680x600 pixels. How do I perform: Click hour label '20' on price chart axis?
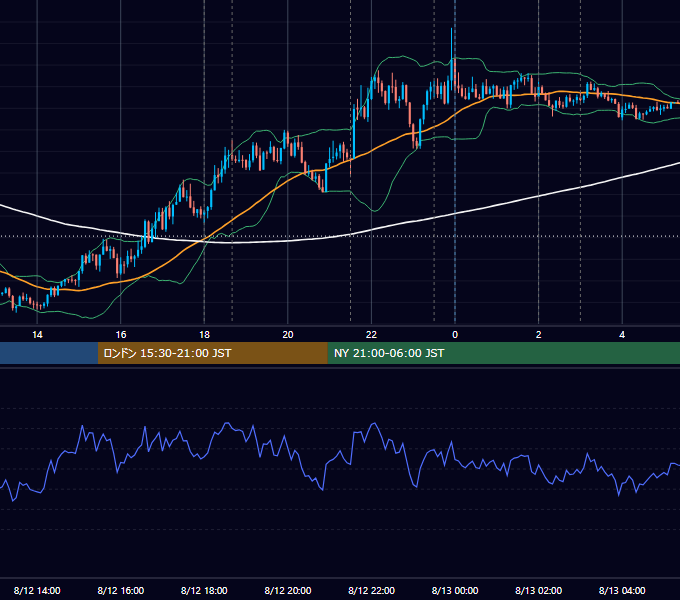click(x=288, y=335)
